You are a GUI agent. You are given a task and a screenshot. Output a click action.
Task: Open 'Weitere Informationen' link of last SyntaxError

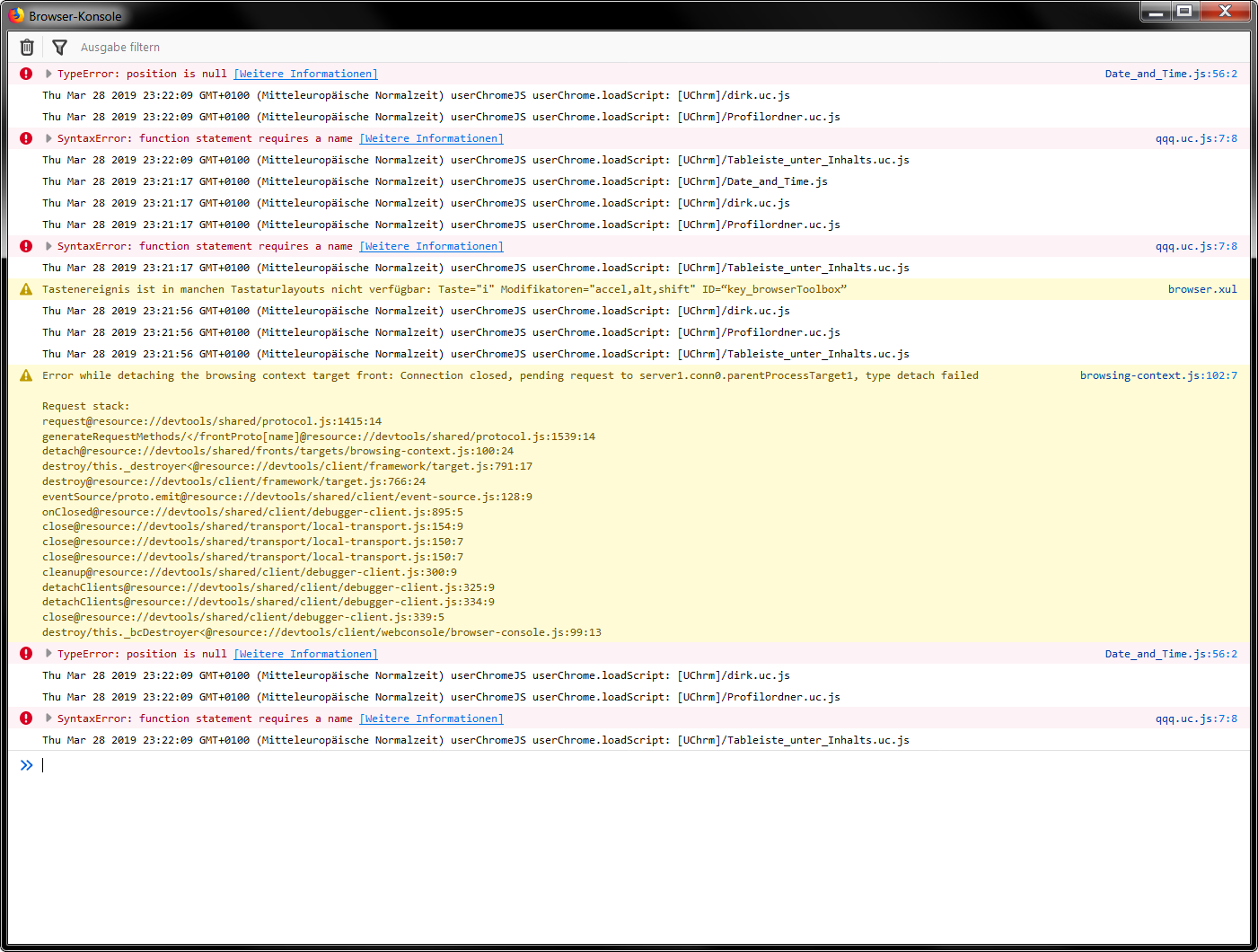point(432,718)
